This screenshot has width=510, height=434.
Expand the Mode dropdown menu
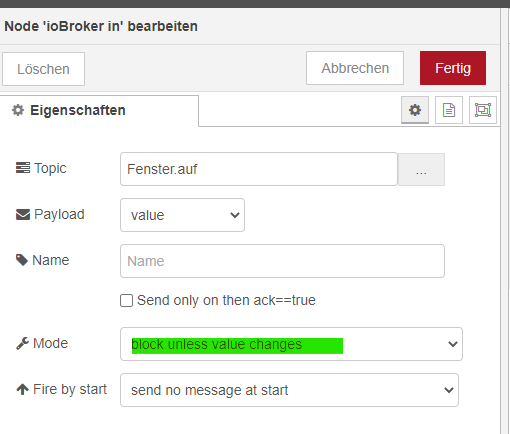click(291, 344)
